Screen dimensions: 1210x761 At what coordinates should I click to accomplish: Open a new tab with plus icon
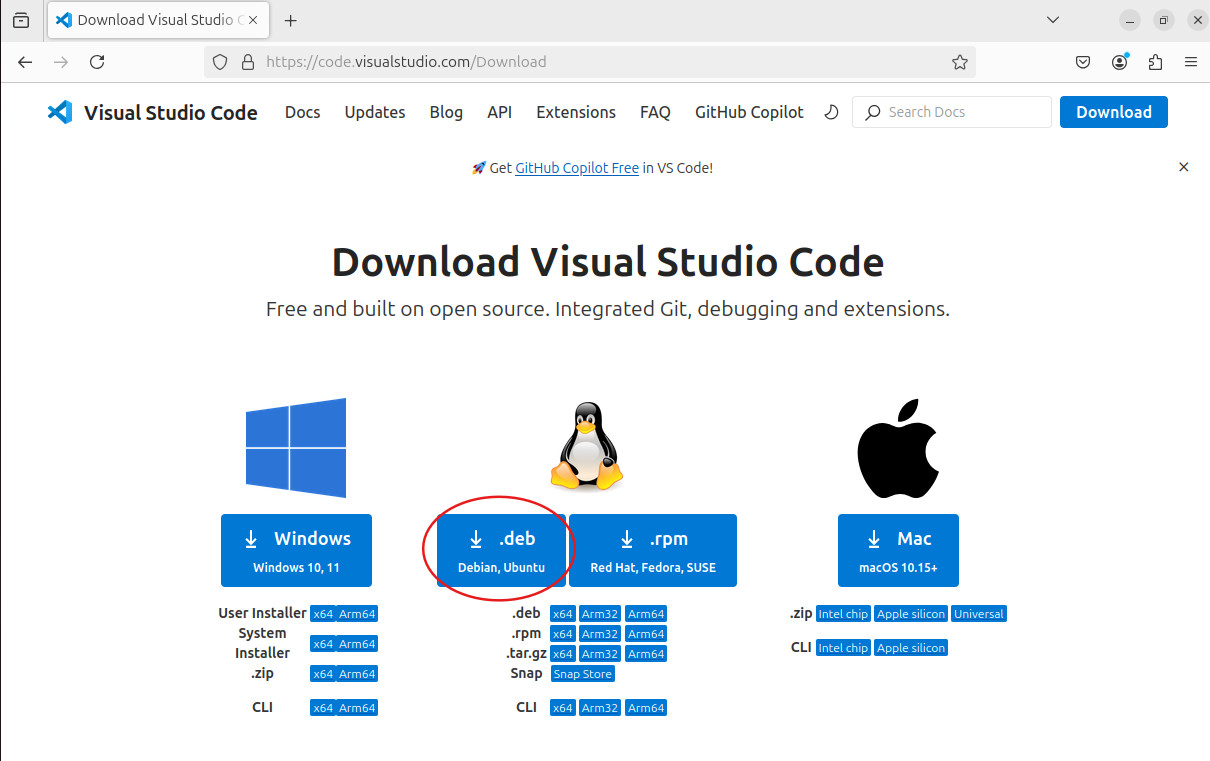(x=291, y=20)
